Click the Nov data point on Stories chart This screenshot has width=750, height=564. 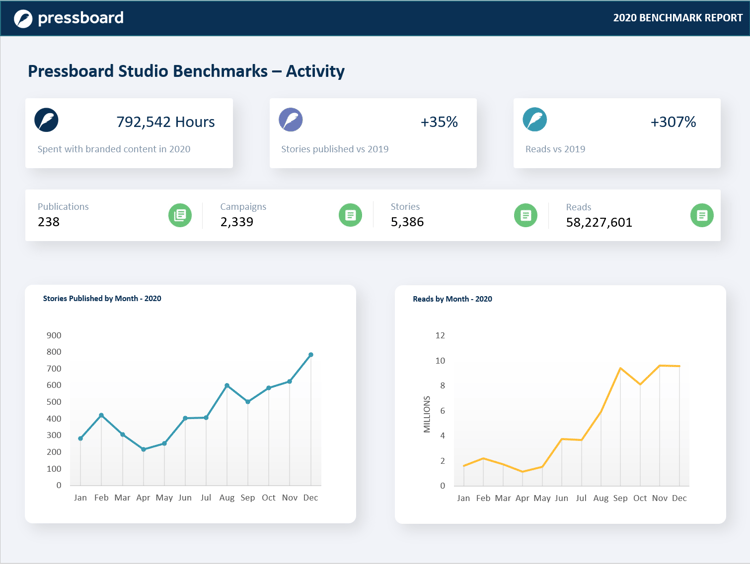pos(289,381)
